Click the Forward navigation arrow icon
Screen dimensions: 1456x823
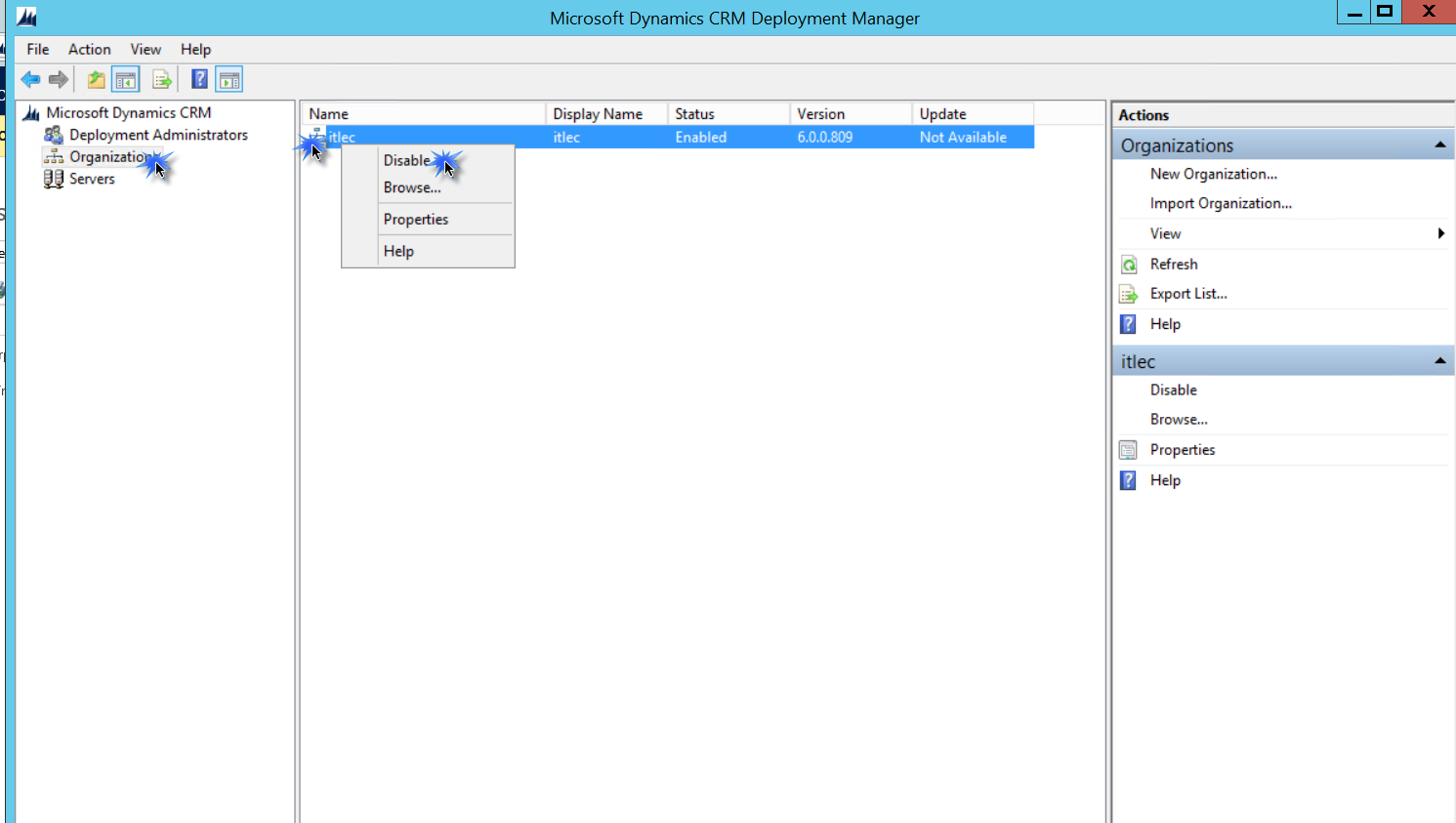coord(58,79)
